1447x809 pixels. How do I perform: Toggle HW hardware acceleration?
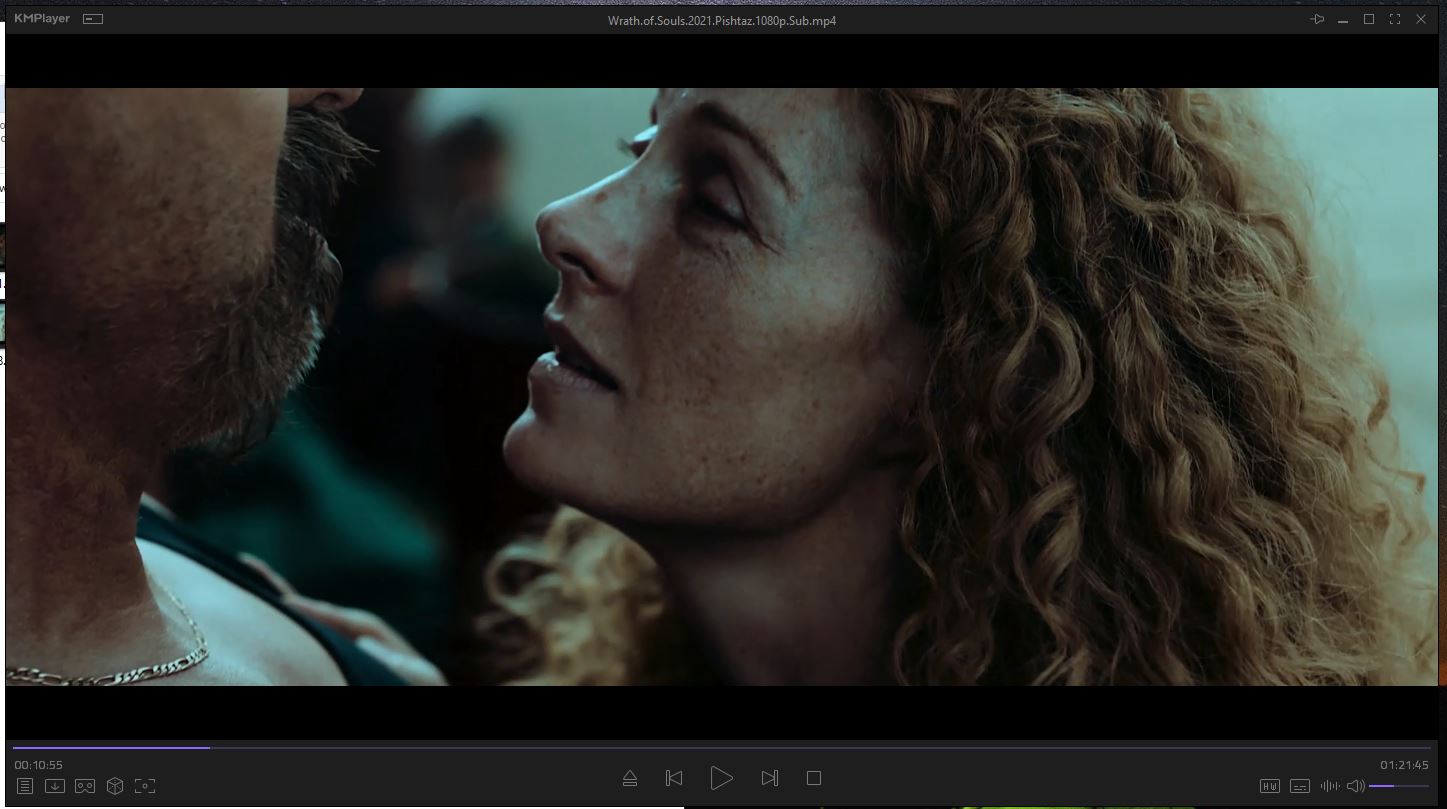(1270, 786)
